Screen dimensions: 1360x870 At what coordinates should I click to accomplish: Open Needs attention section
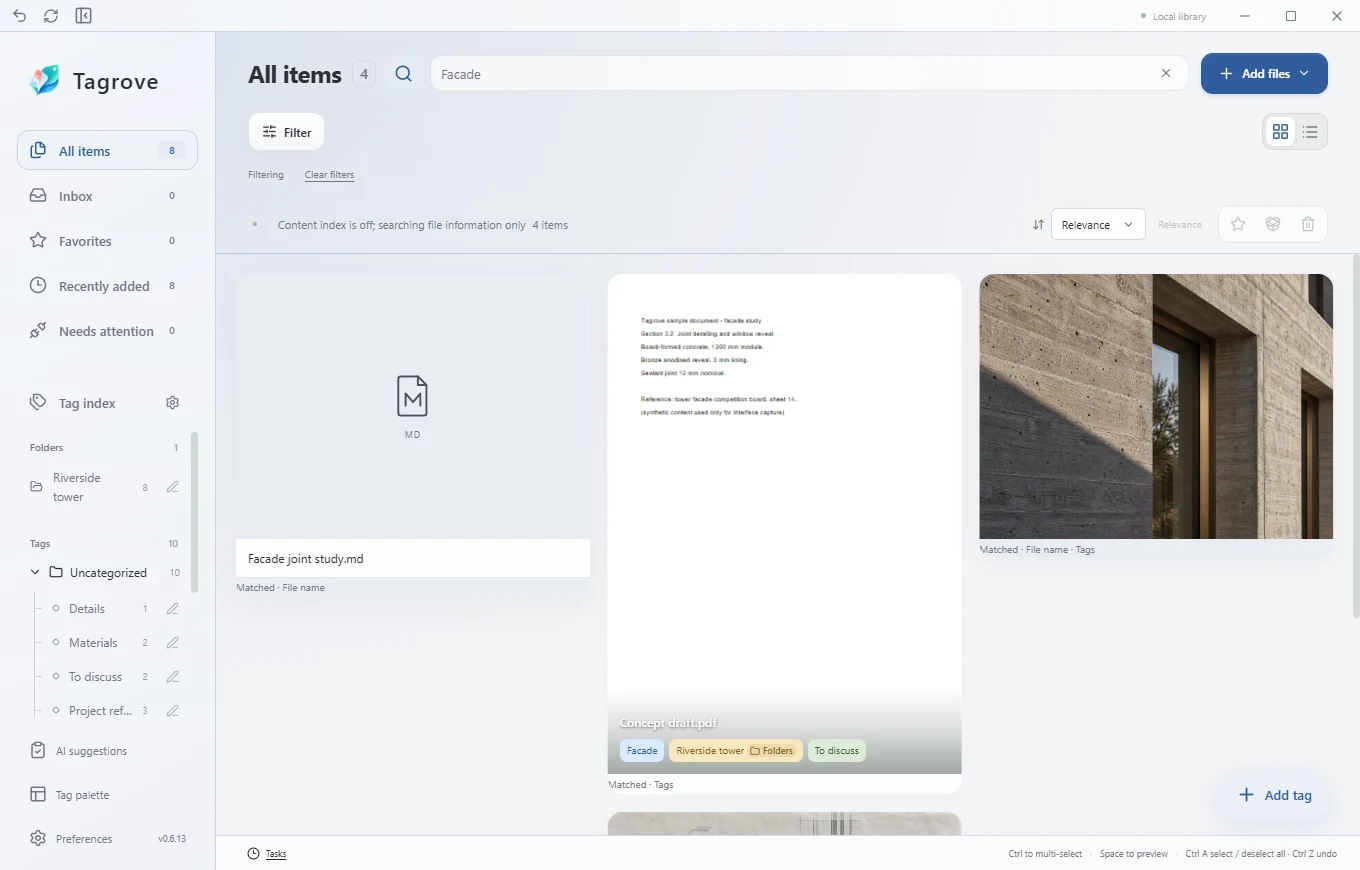(x=107, y=331)
